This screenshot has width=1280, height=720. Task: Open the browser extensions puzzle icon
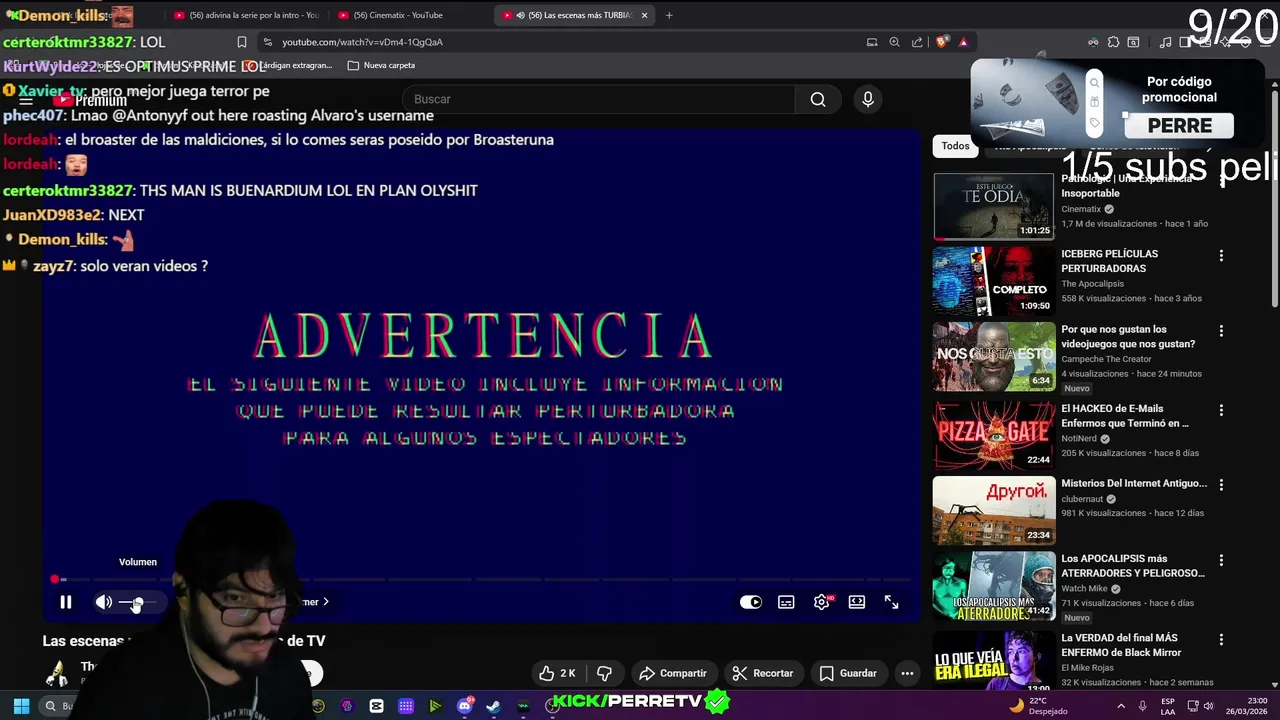pos(1112,42)
